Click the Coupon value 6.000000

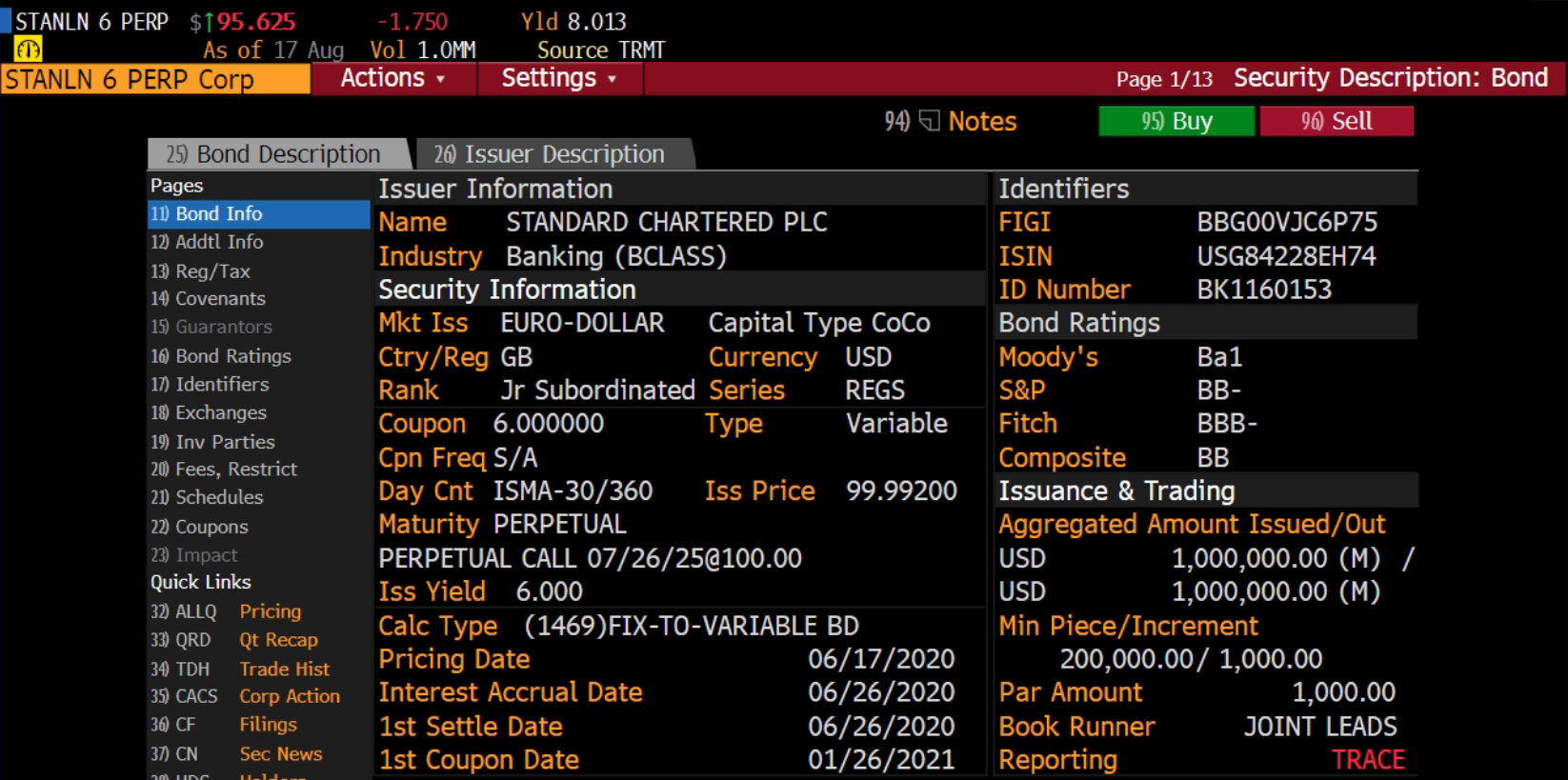click(x=549, y=424)
